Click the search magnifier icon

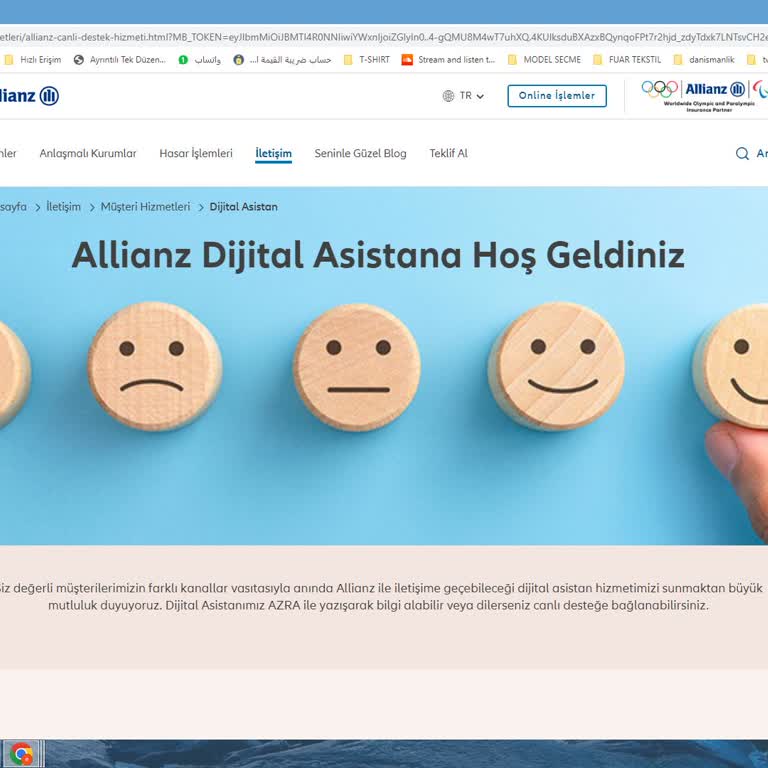[742, 153]
